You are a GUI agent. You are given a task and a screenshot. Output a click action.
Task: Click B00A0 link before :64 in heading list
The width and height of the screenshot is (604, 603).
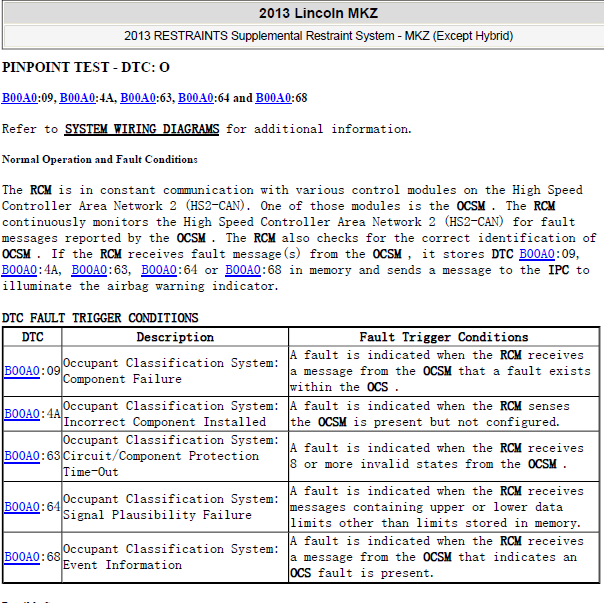click(196, 98)
